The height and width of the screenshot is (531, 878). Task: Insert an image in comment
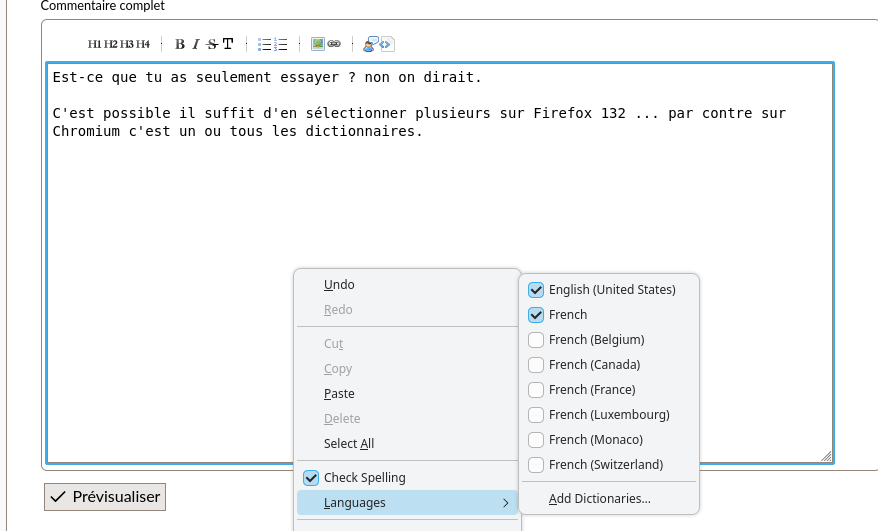point(317,44)
